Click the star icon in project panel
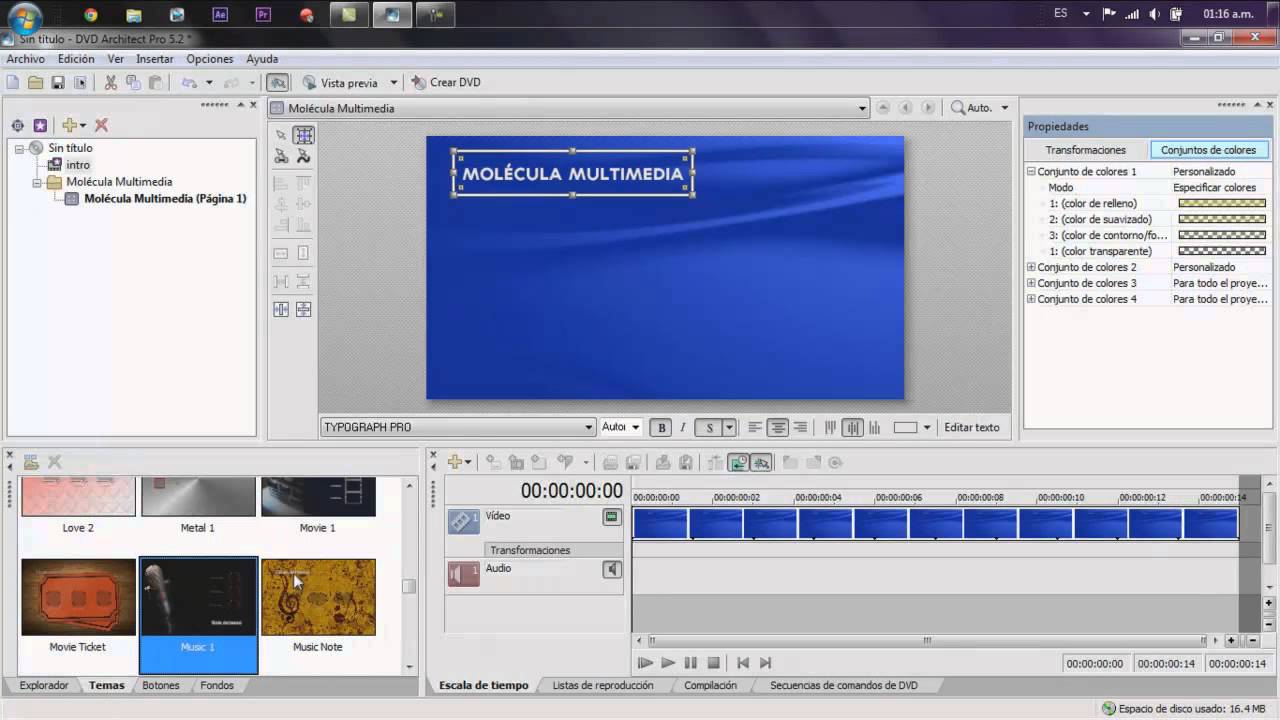 point(40,125)
